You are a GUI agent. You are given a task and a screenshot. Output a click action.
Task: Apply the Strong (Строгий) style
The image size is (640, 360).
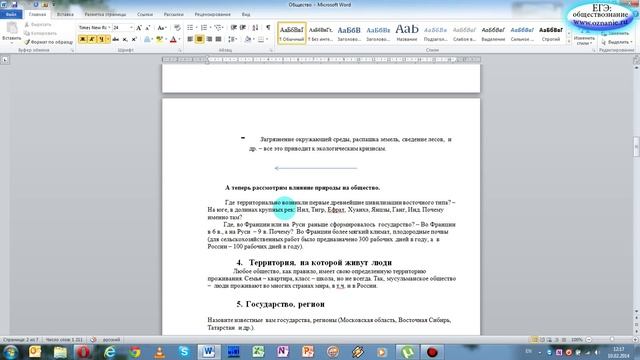pos(551,33)
